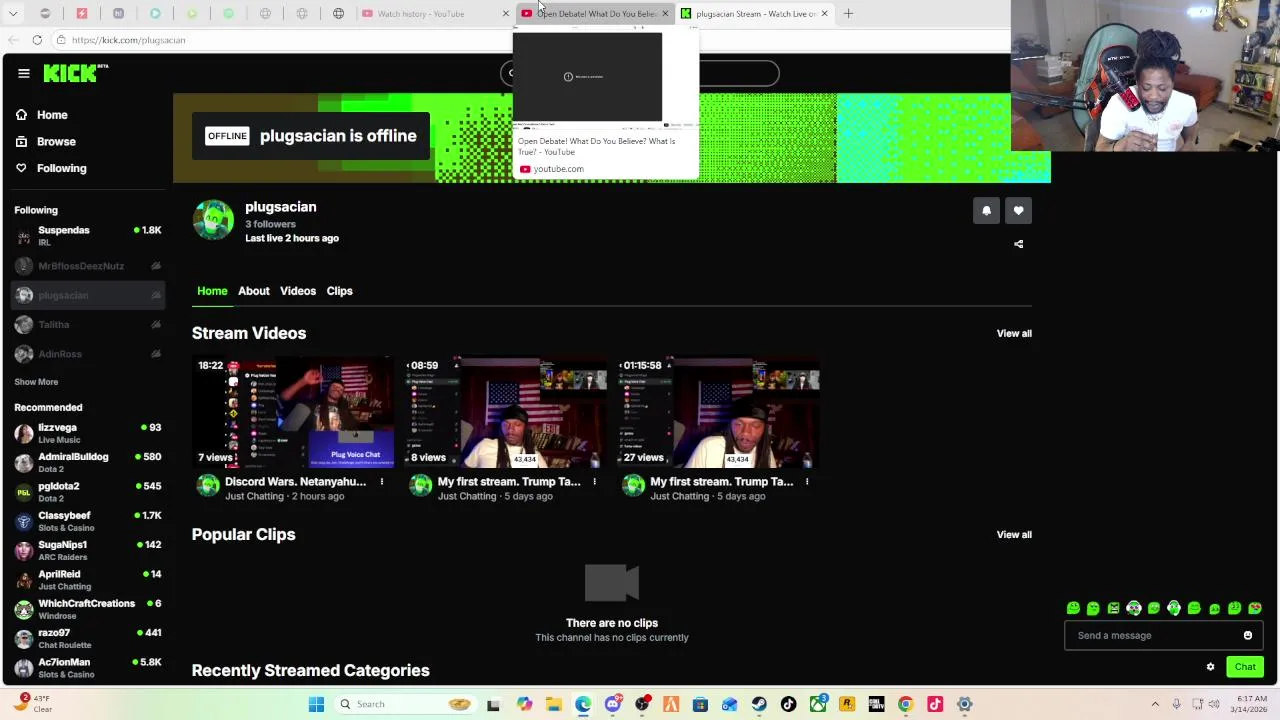Toggle channel notification bell

986,210
